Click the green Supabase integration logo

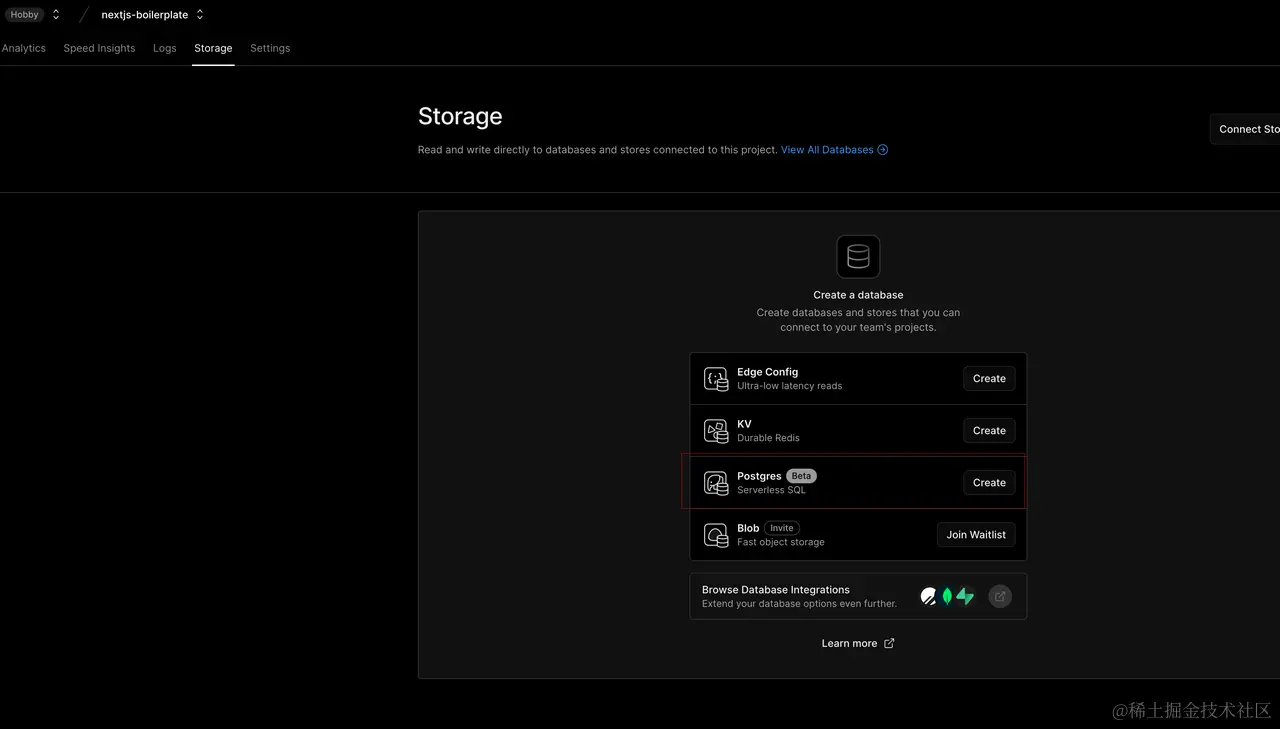[x=965, y=597]
